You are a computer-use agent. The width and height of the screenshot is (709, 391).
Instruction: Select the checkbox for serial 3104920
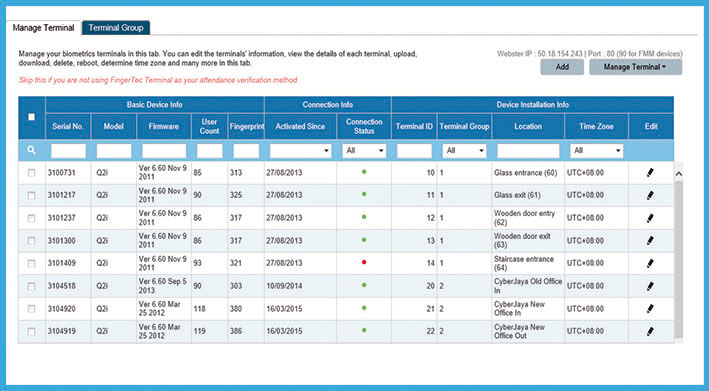31,309
